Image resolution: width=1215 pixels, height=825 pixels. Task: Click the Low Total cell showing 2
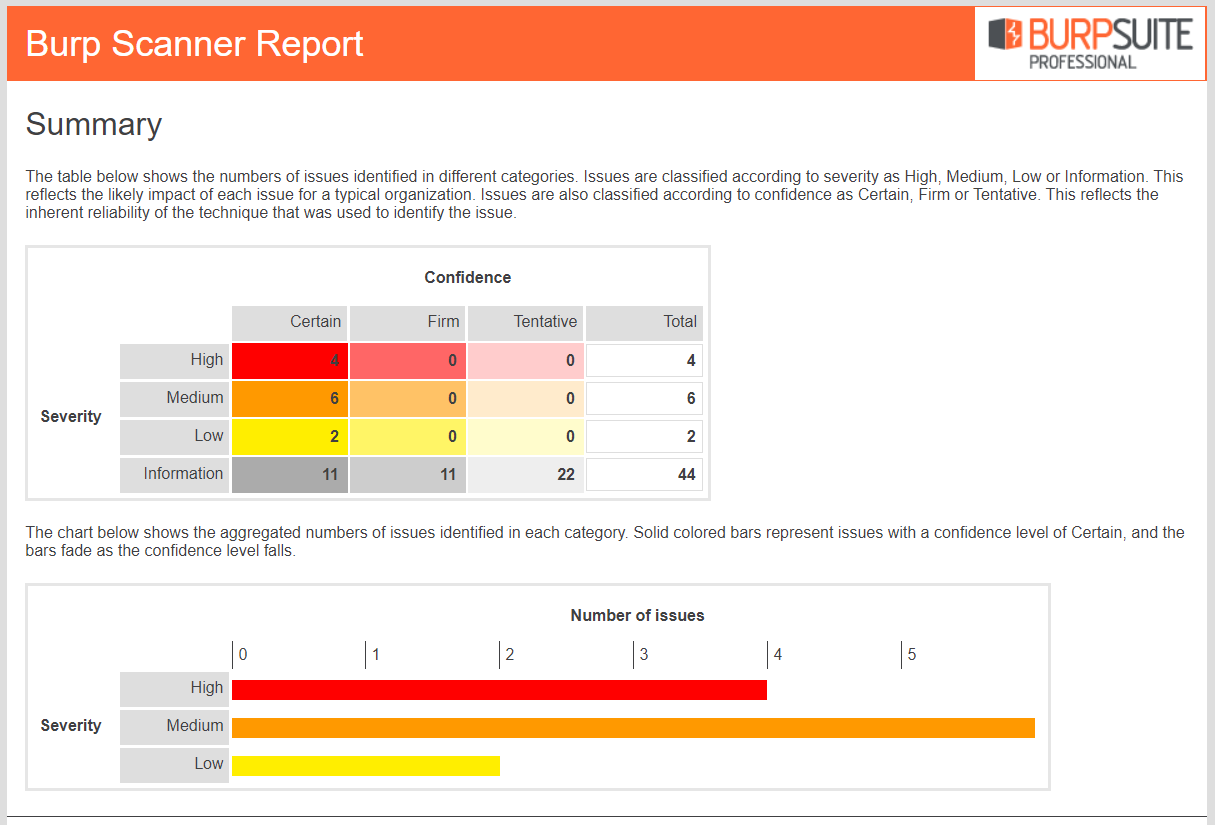click(x=644, y=437)
